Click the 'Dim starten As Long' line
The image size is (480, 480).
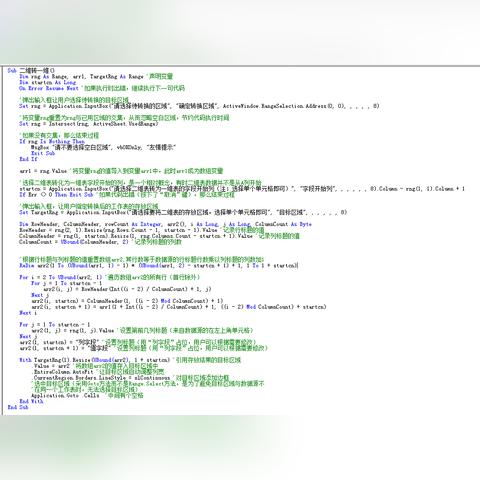point(48,82)
